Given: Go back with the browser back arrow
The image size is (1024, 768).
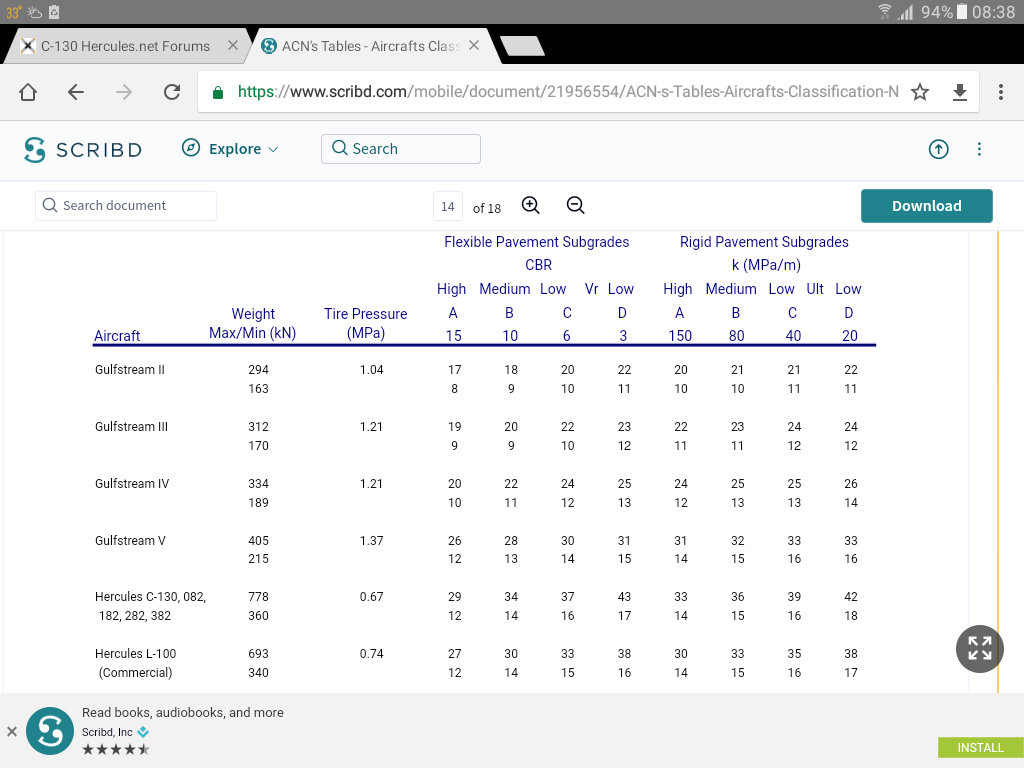Looking at the screenshot, I should pyautogui.click(x=76, y=92).
